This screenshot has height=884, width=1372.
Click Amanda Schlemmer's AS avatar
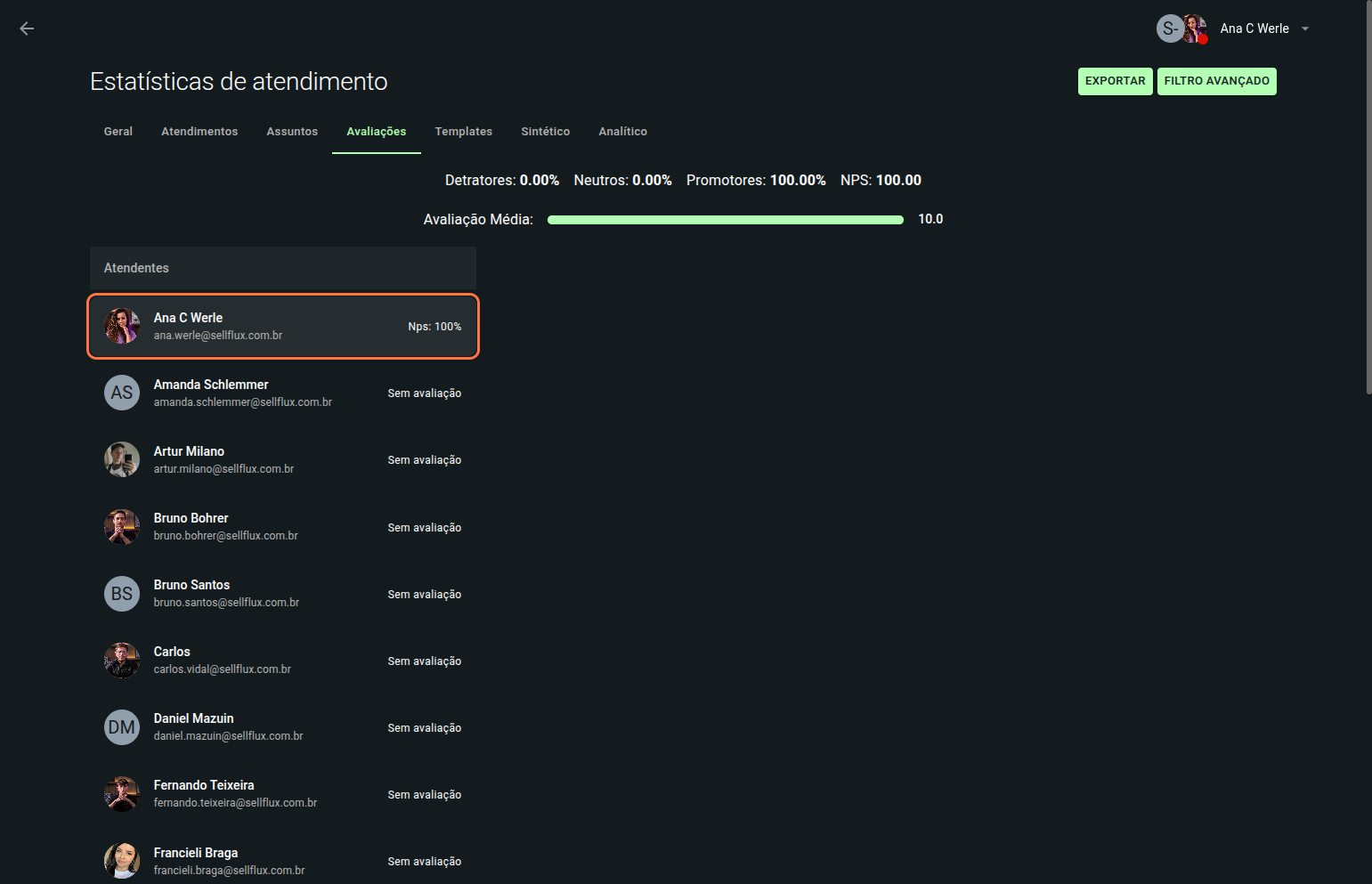(122, 393)
